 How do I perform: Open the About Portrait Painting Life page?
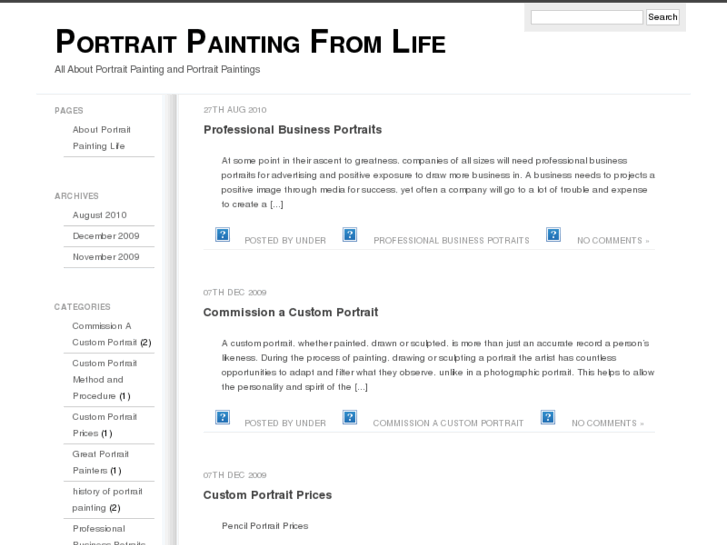click(102, 138)
